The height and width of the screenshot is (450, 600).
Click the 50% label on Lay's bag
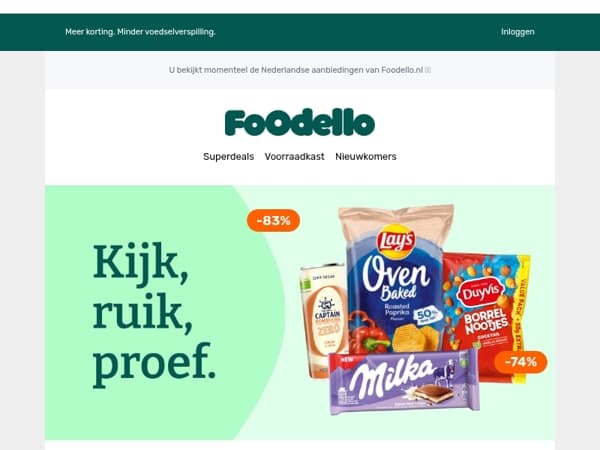pyautogui.click(x=428, y=315)
